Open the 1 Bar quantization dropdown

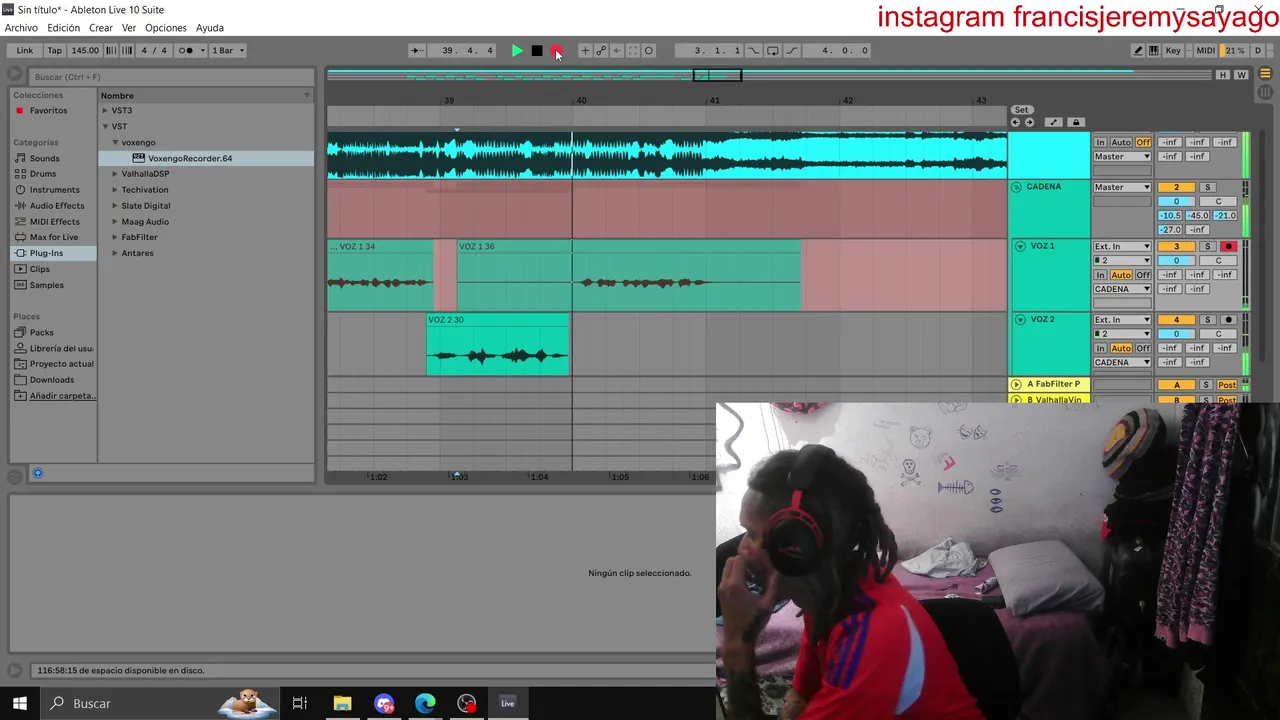coord(228,50)
